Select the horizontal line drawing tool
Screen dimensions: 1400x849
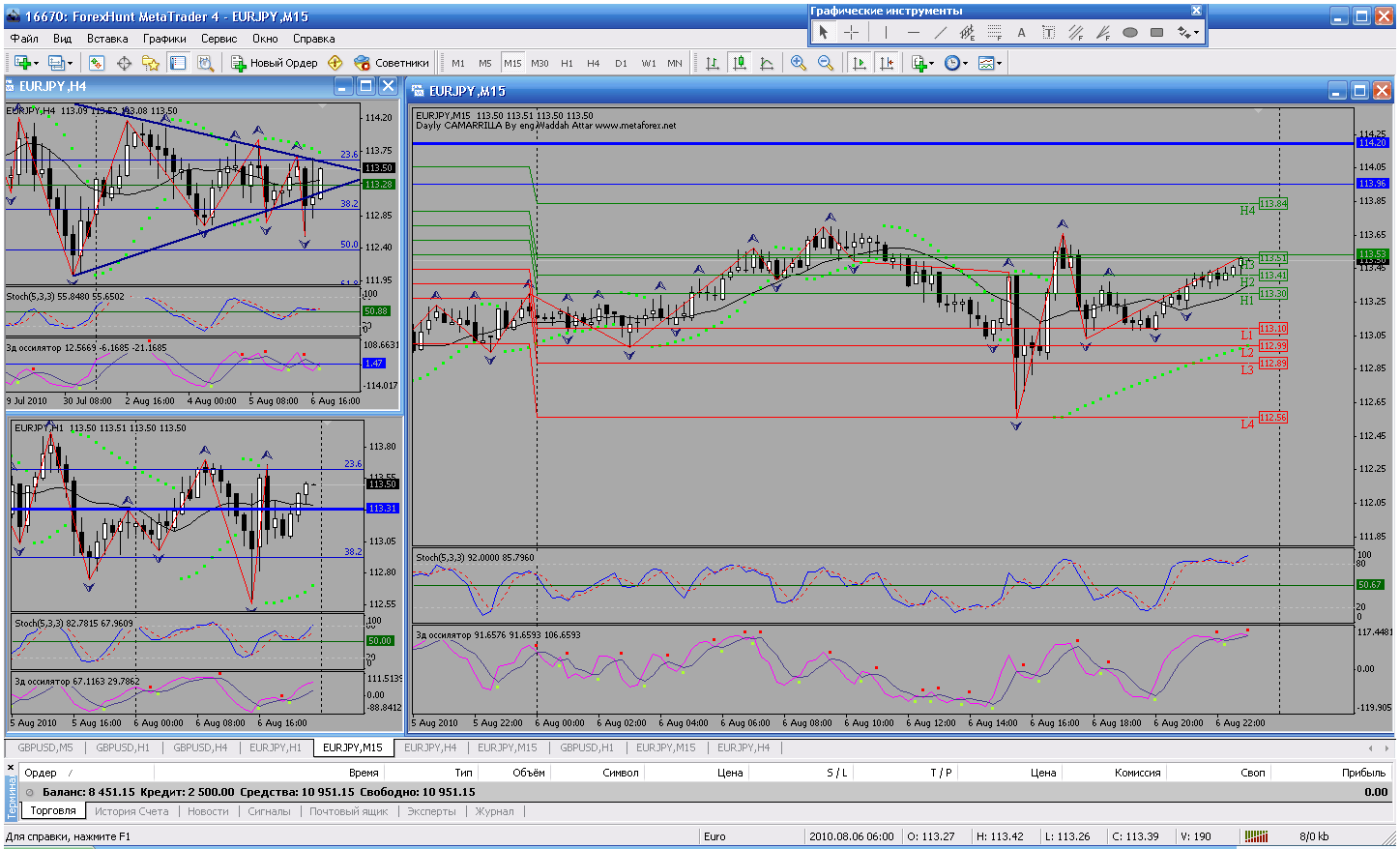913,32
